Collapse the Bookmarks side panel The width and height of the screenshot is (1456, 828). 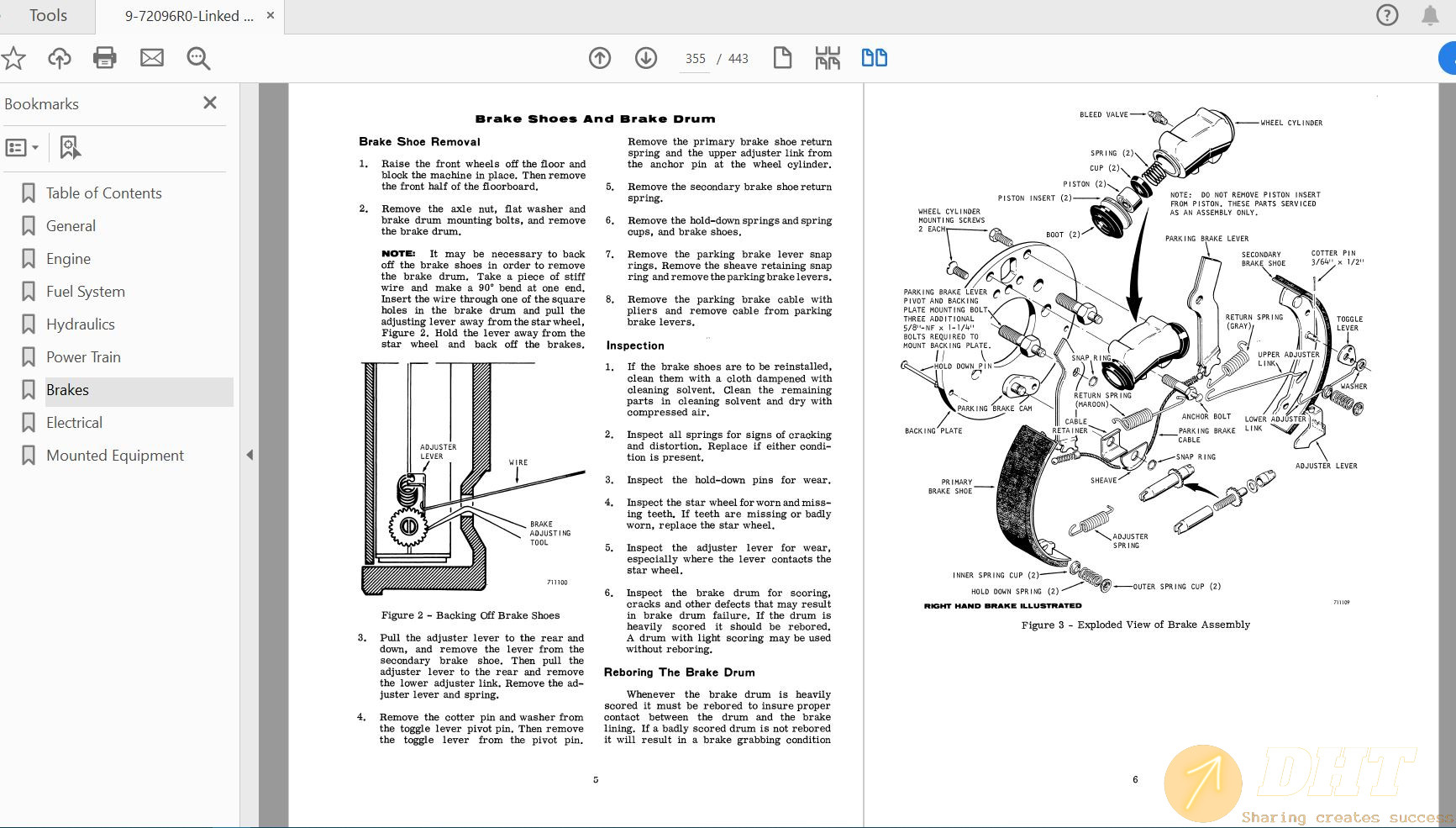click(210, 103)
